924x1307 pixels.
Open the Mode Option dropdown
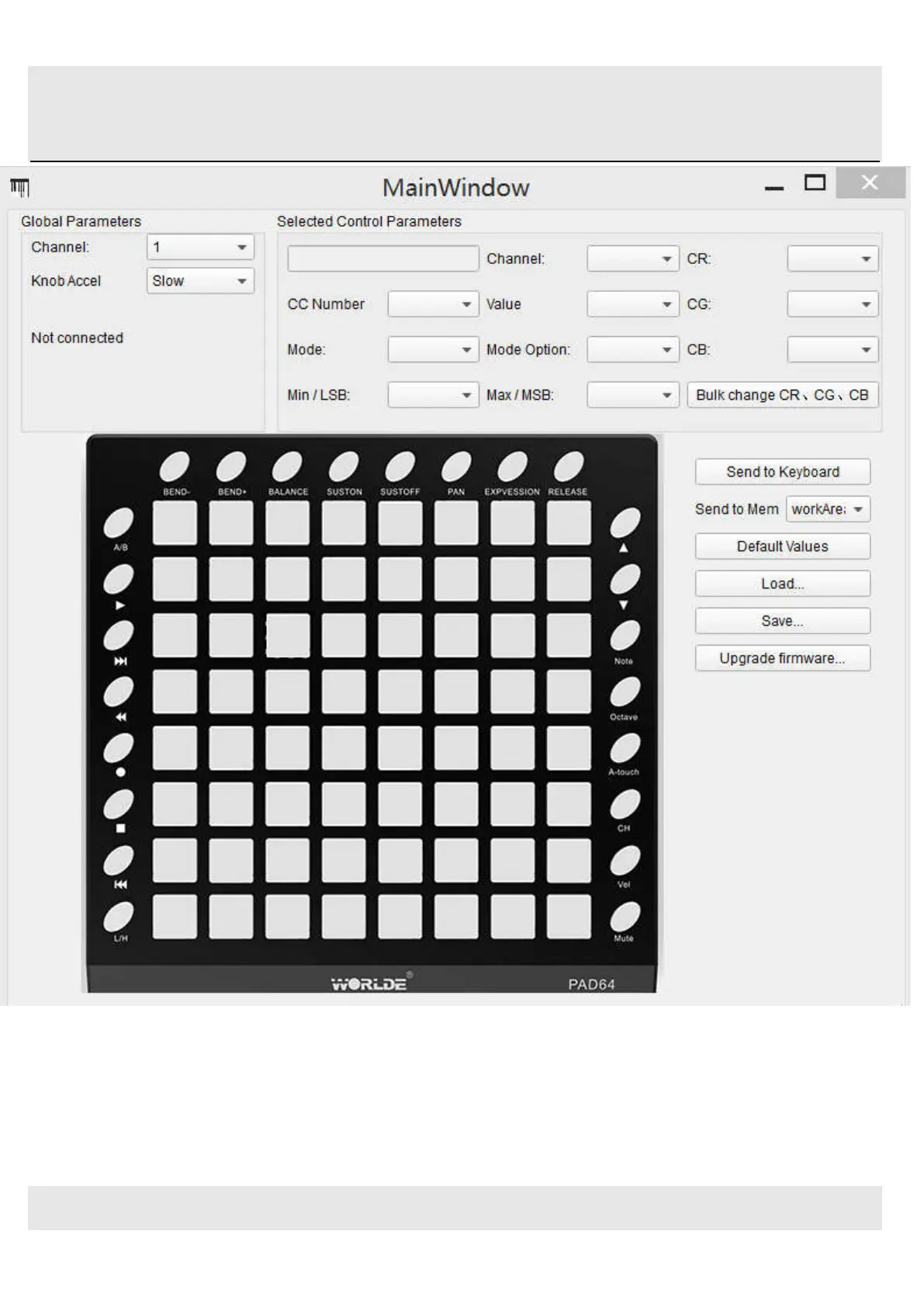633,349
